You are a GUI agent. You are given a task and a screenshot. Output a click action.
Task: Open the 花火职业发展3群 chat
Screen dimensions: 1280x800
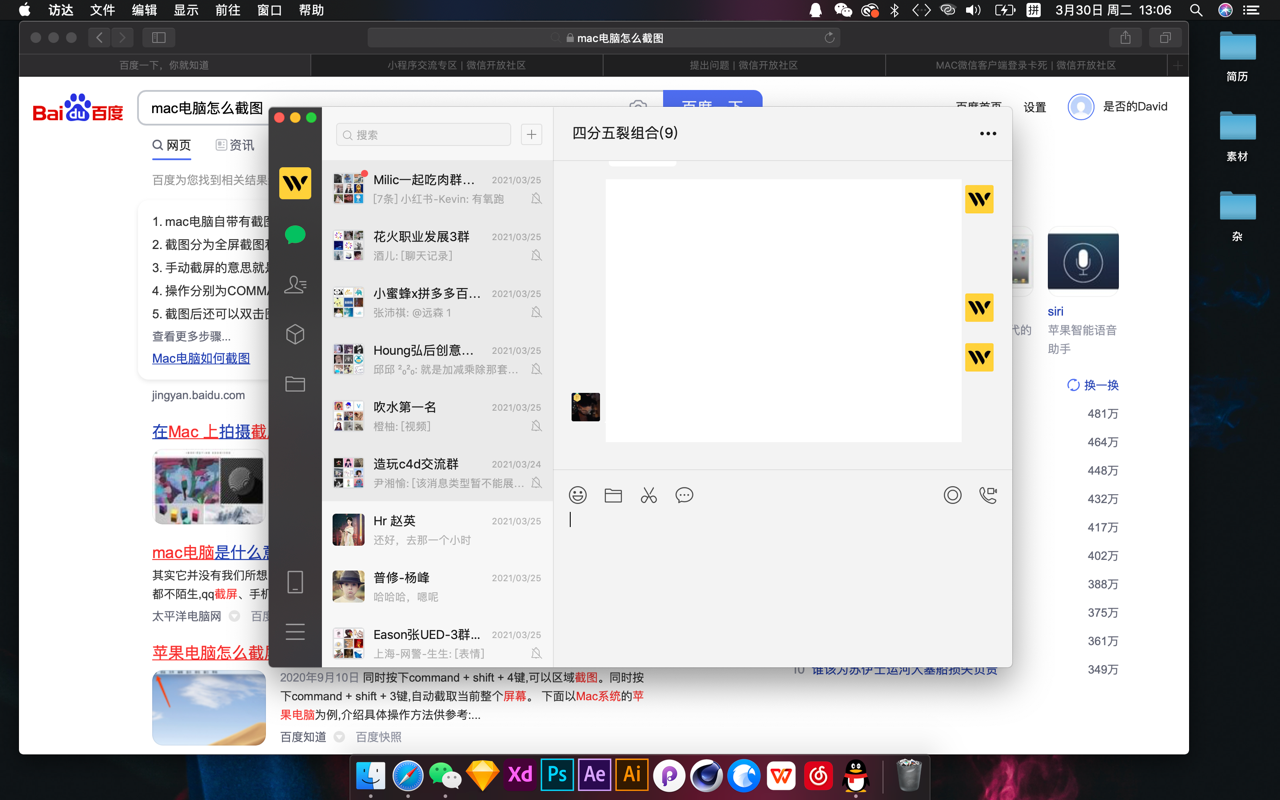[x=438, y=246]
